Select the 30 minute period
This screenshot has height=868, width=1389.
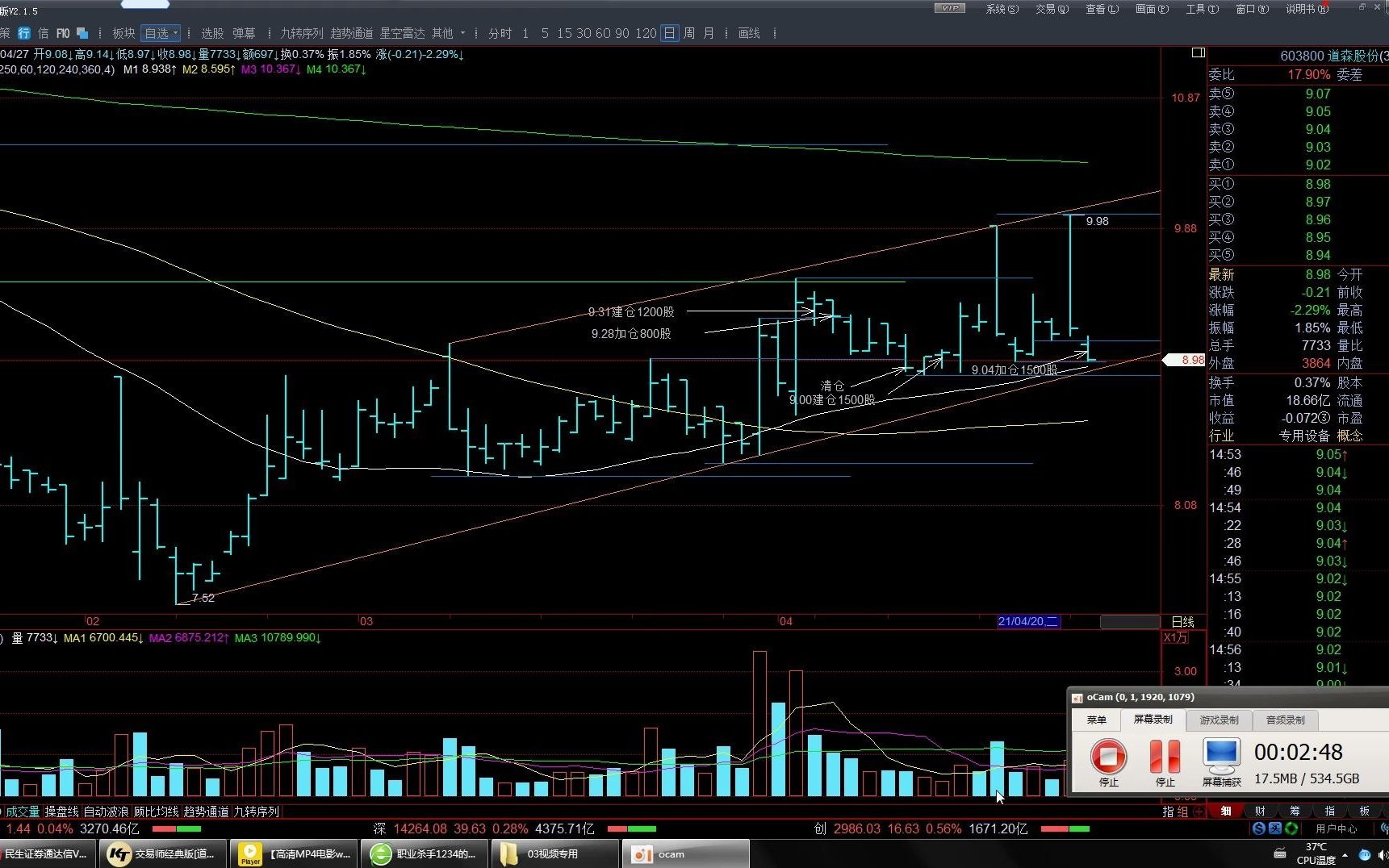coord(584,33)
